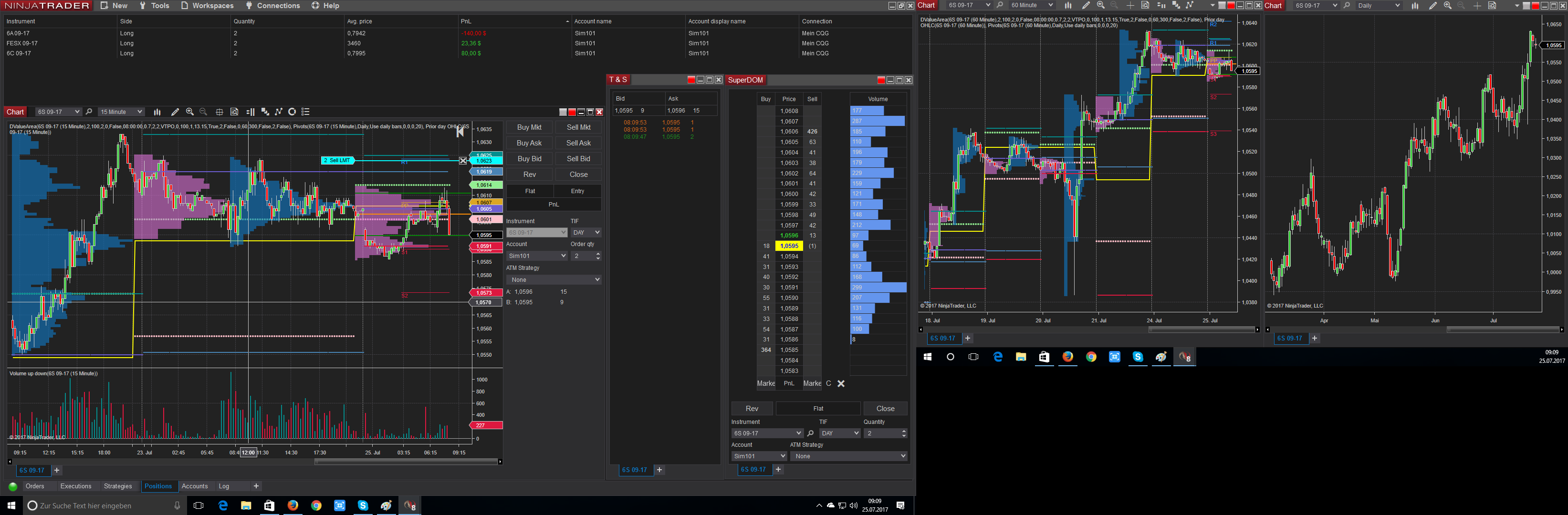1568x515 pixels.
Task: Zoom in on the 60 Minute chart
Action: (x=1100, y=5)
